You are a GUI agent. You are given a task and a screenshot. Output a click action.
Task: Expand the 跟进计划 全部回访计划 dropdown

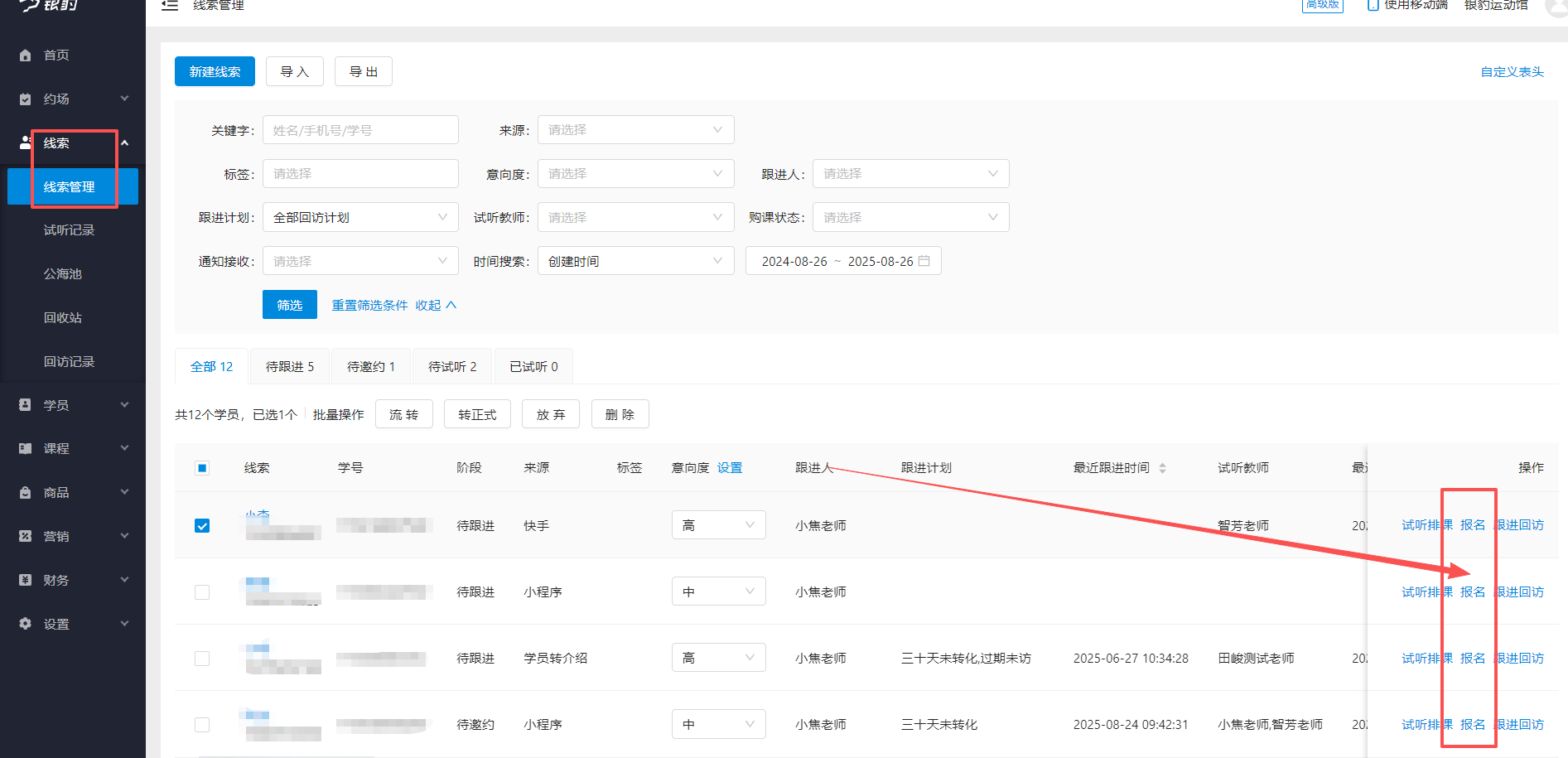[359, 216]
